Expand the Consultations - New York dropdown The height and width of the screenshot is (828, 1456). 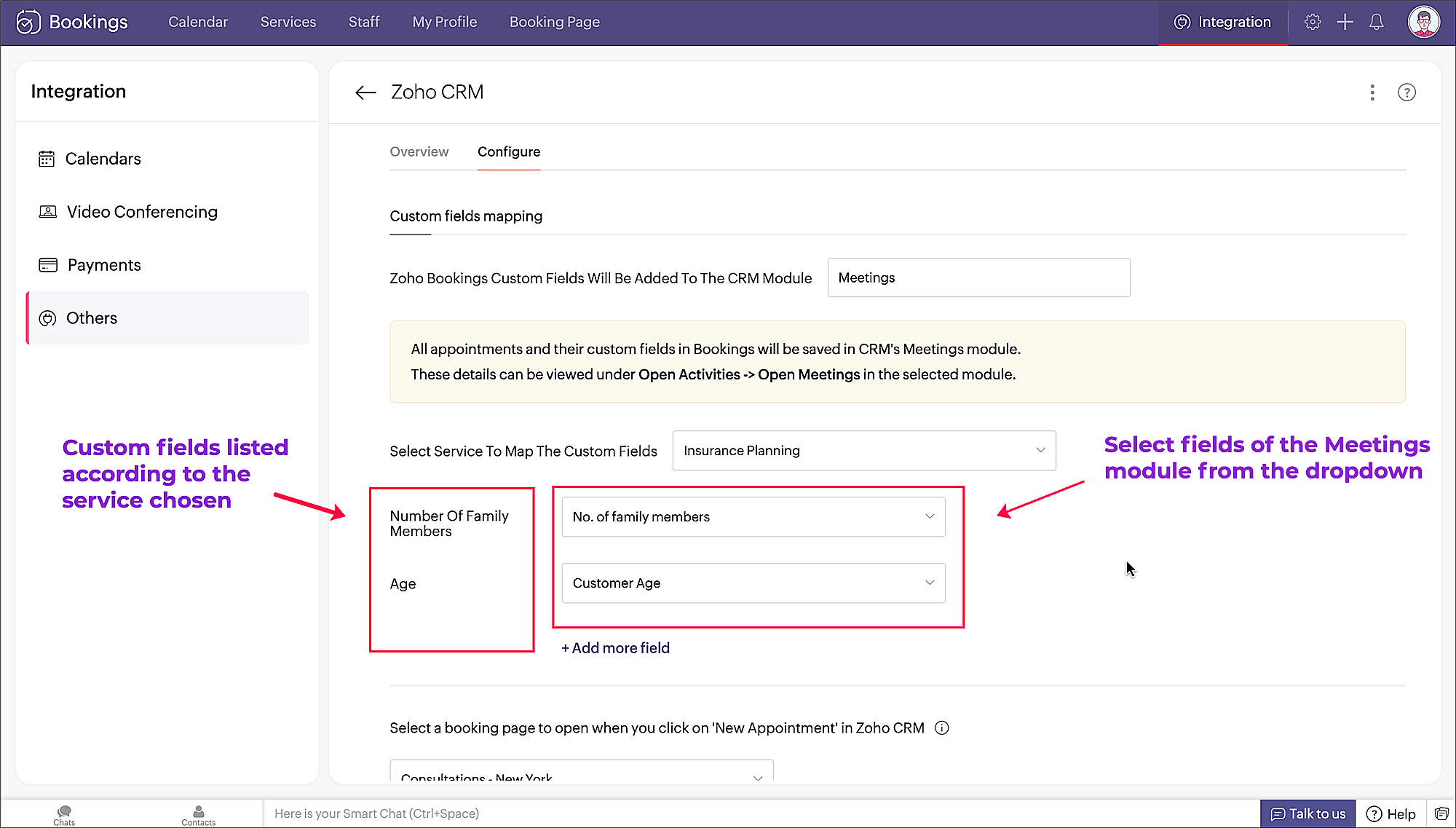click(582, 772)
